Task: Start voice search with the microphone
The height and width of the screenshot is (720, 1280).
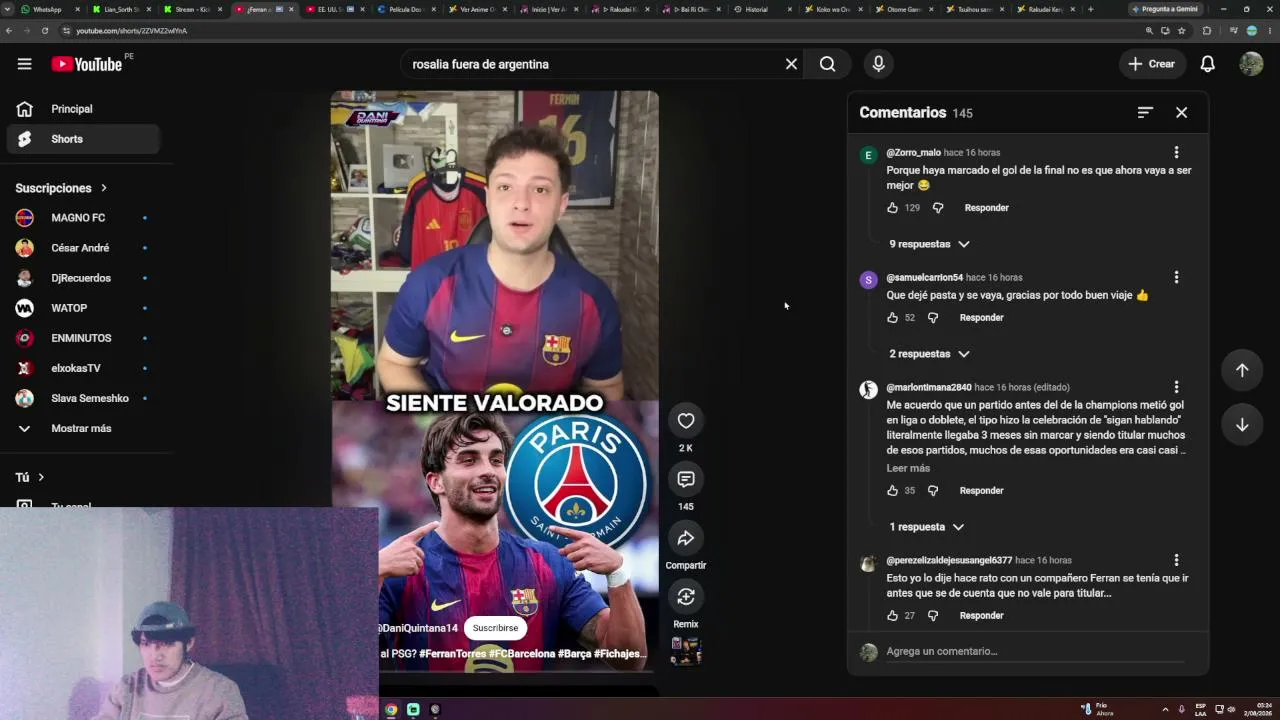Action: pyautogui.click(x=878, y=64)
